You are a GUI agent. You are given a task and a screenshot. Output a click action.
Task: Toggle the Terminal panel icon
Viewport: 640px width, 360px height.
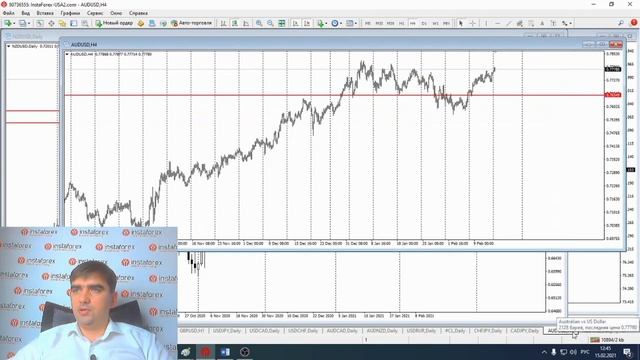(x=73, y=23)
